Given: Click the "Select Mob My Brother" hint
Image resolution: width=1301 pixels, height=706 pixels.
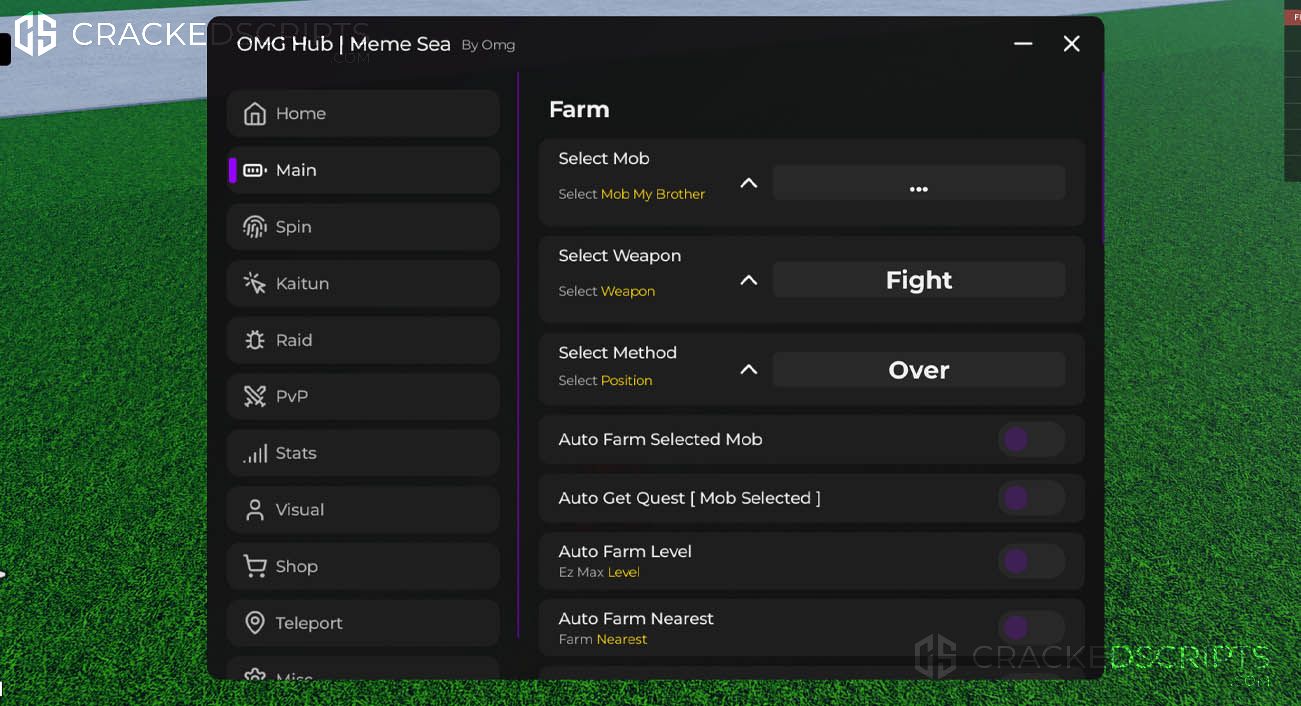Looking at the screenshot, I should (x=632, y=194).
